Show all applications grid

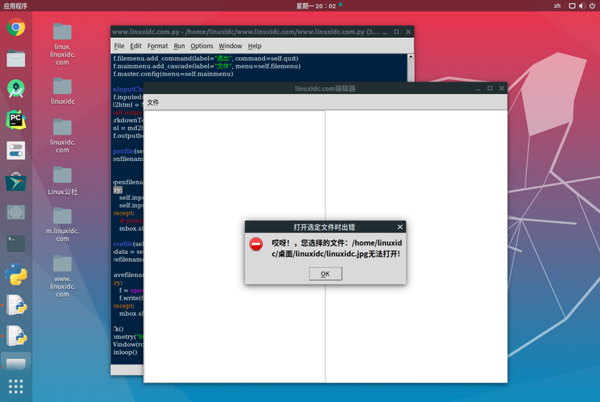point(15,386)
